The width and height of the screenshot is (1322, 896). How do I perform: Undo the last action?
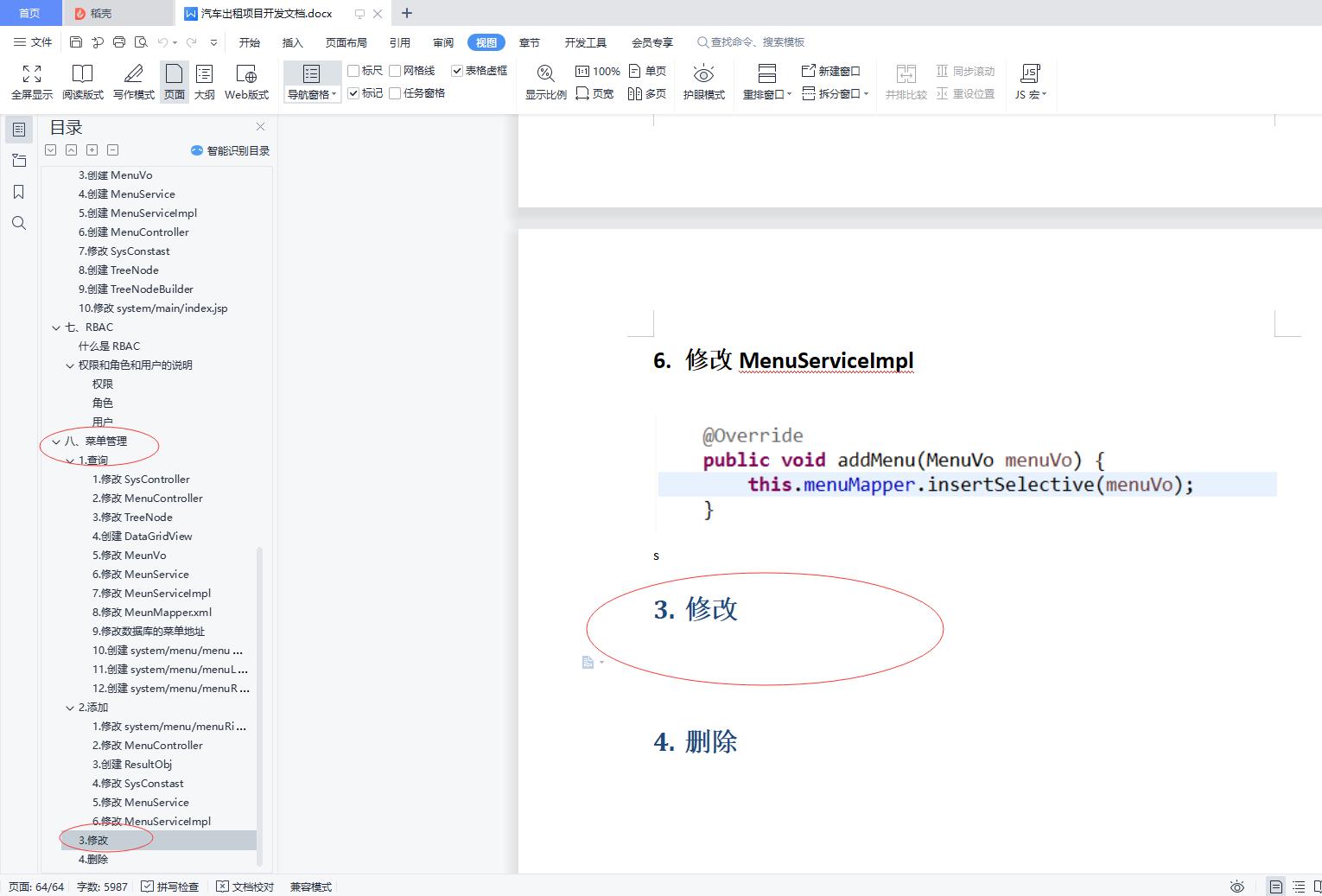pyautogui.click(x=162, y=41)
